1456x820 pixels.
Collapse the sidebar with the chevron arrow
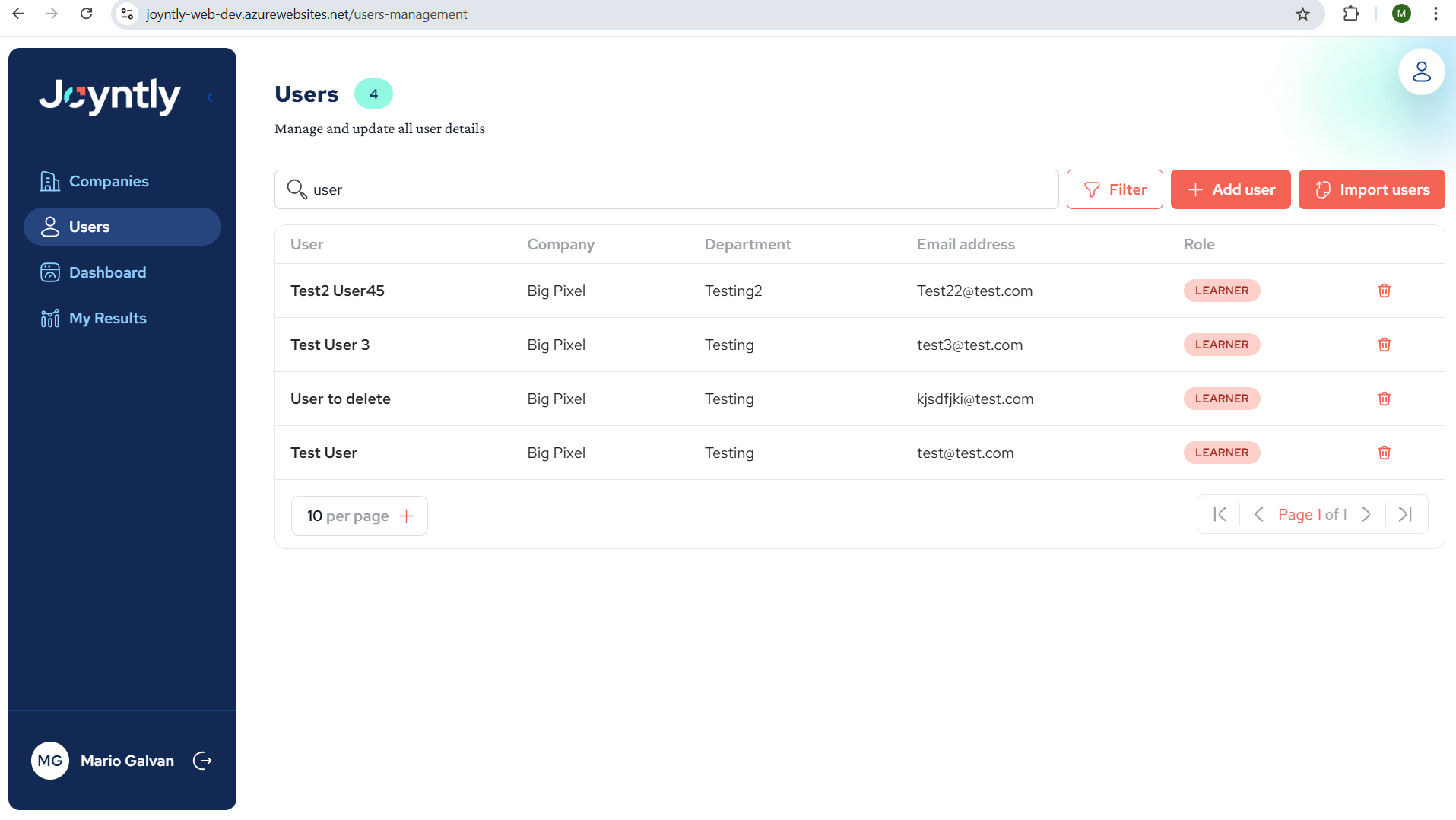[210, 97]
